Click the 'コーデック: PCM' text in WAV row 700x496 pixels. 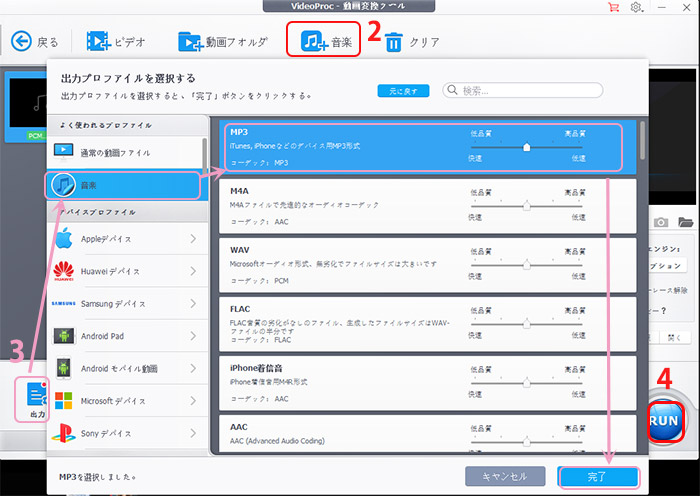tap(259, 280)
